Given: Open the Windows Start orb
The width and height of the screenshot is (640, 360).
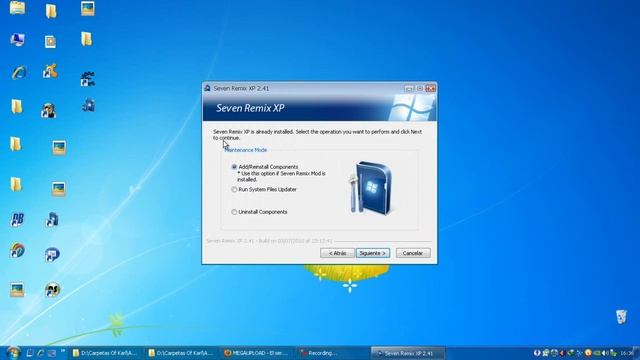Looking at the screenshot, I should point(13,353).
